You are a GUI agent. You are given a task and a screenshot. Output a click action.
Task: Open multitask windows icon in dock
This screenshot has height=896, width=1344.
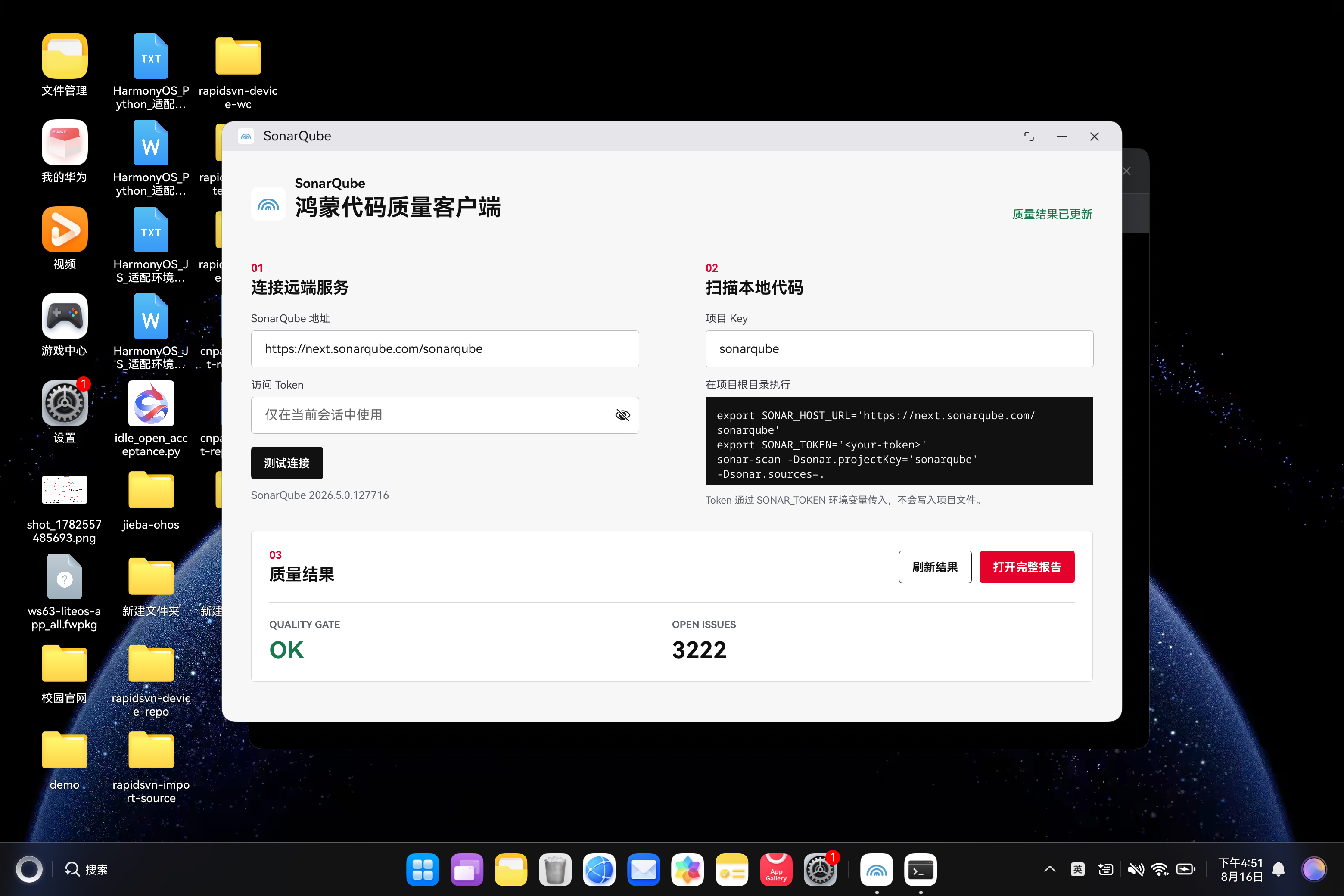467,870
